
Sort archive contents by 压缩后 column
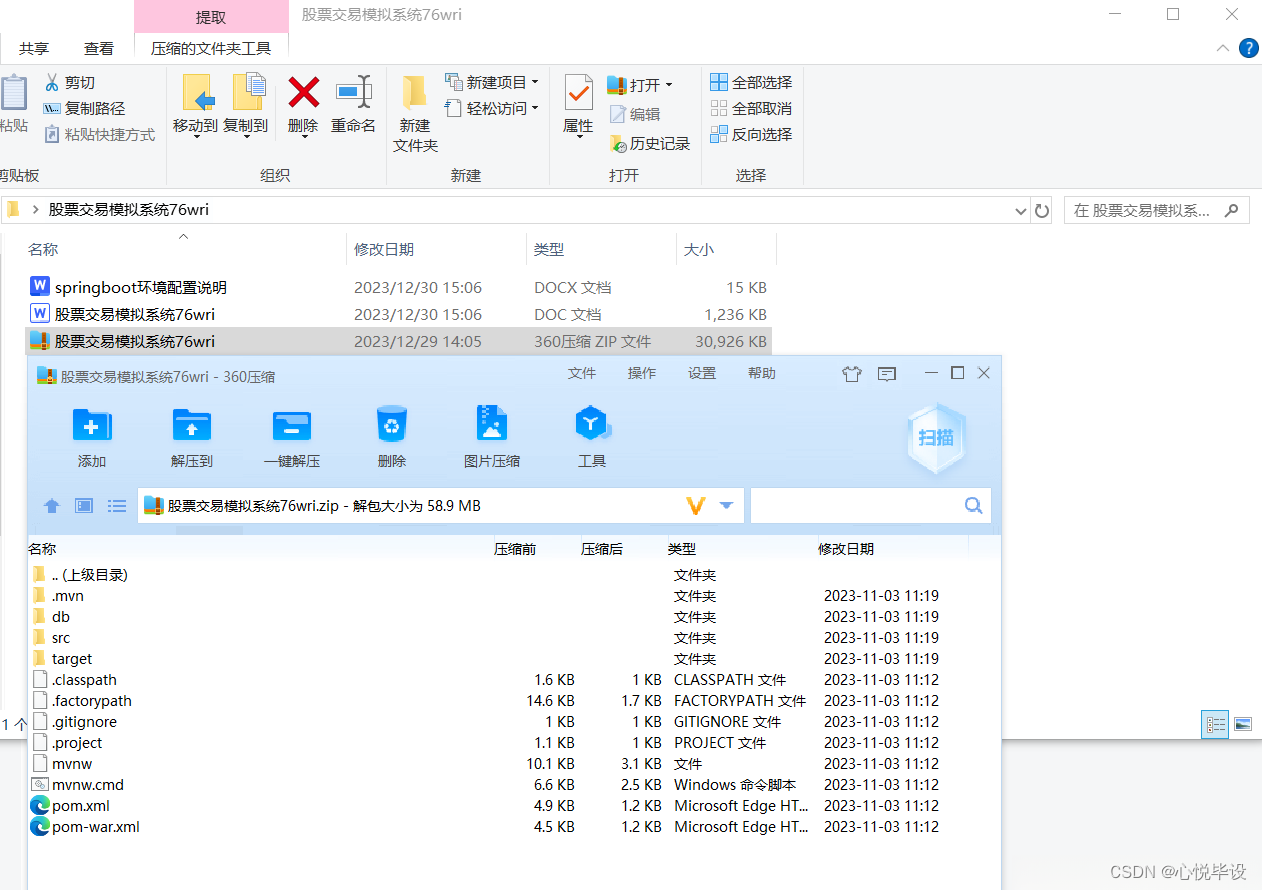[x=602, y=549]
